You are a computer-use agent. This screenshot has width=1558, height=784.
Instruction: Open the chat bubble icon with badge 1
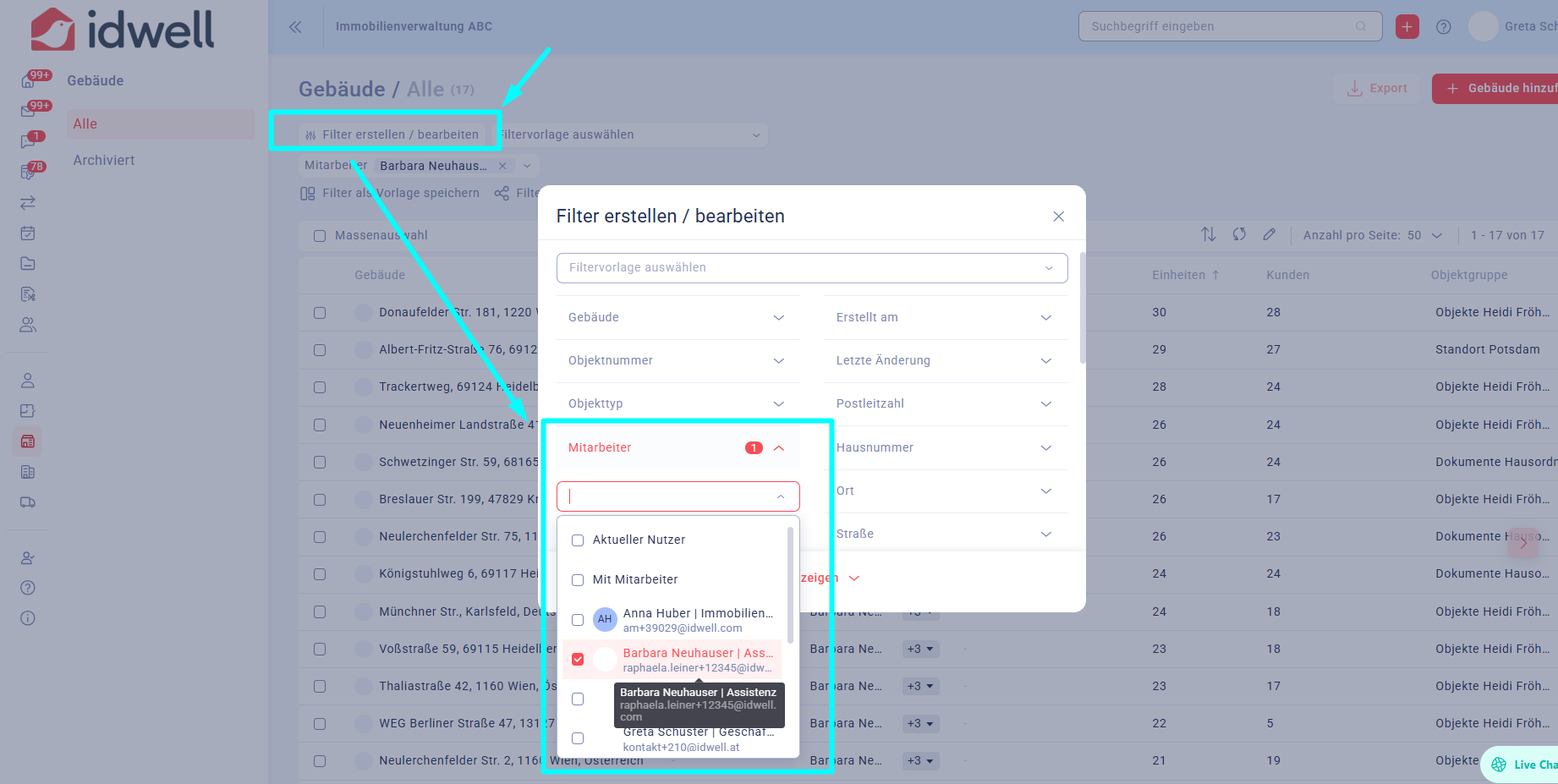[28, 142]
